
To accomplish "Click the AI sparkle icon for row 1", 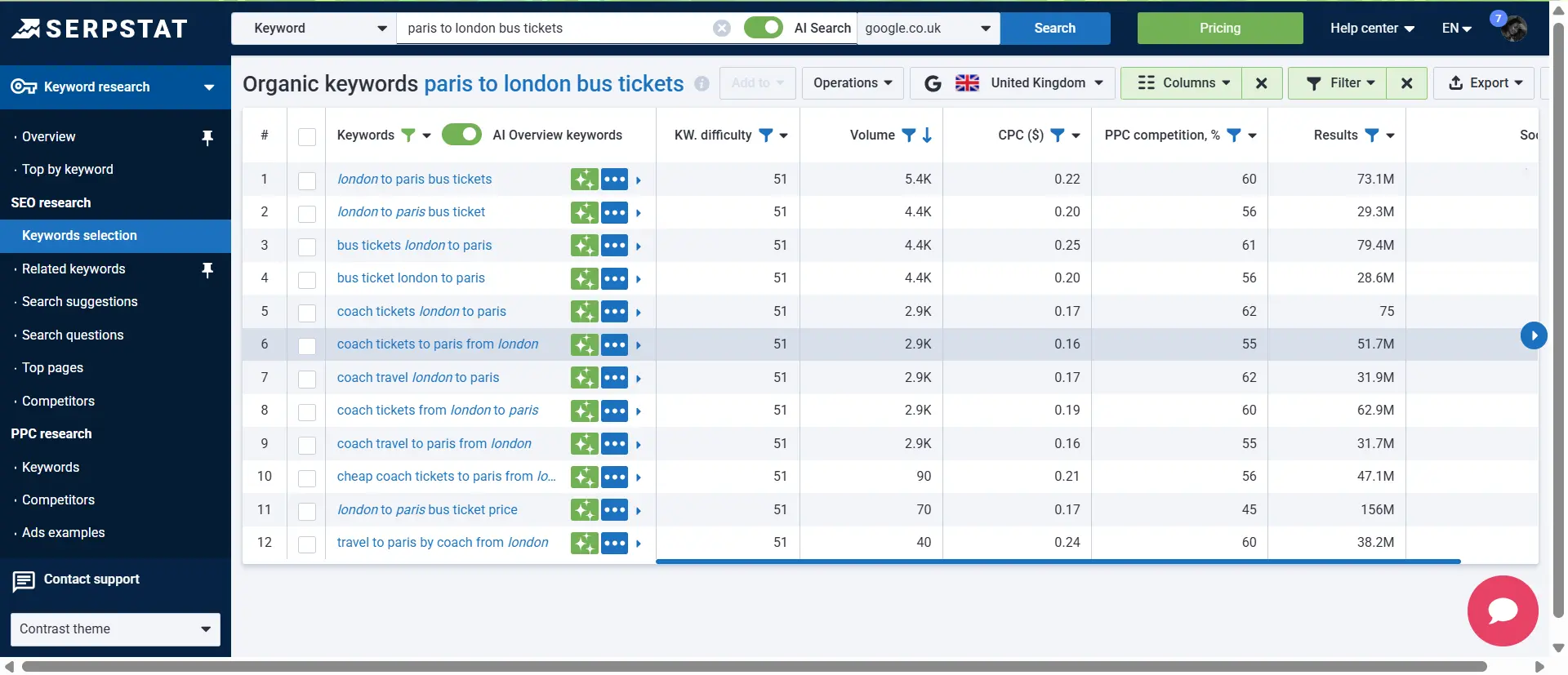I will (584, 180).
